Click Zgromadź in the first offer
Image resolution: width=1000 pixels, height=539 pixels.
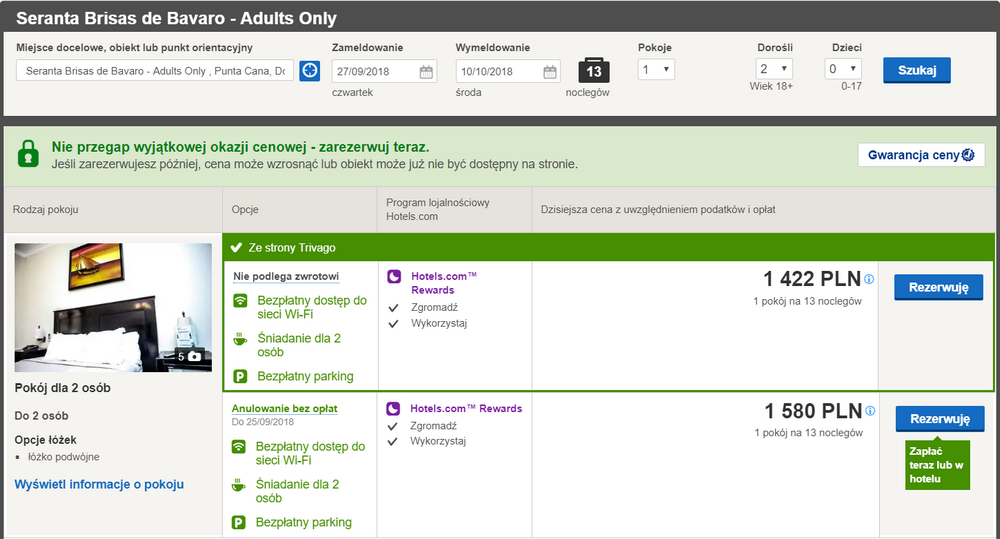pos(434,307)
